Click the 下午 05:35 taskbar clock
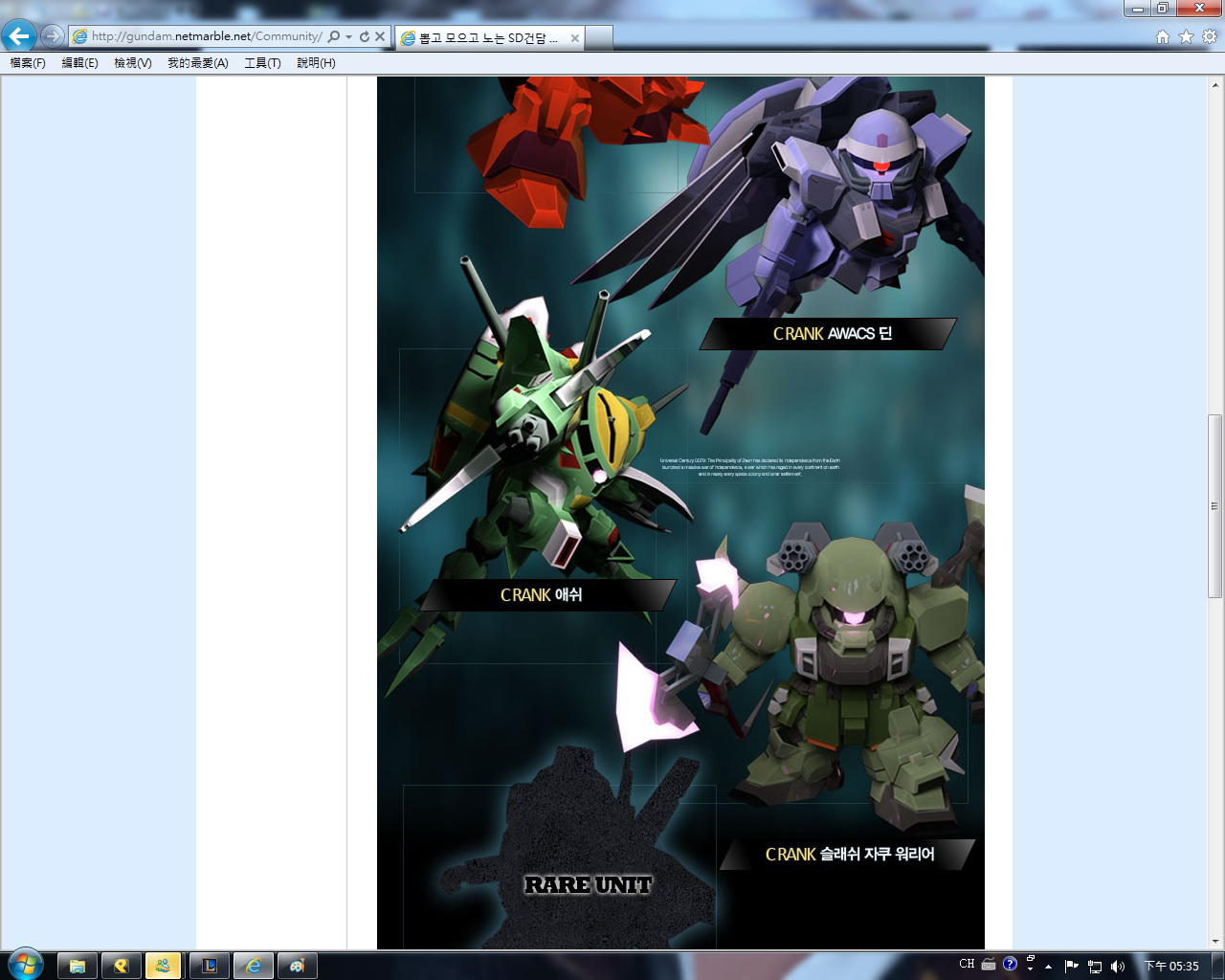1225x980 pixels. [1171, 967]
